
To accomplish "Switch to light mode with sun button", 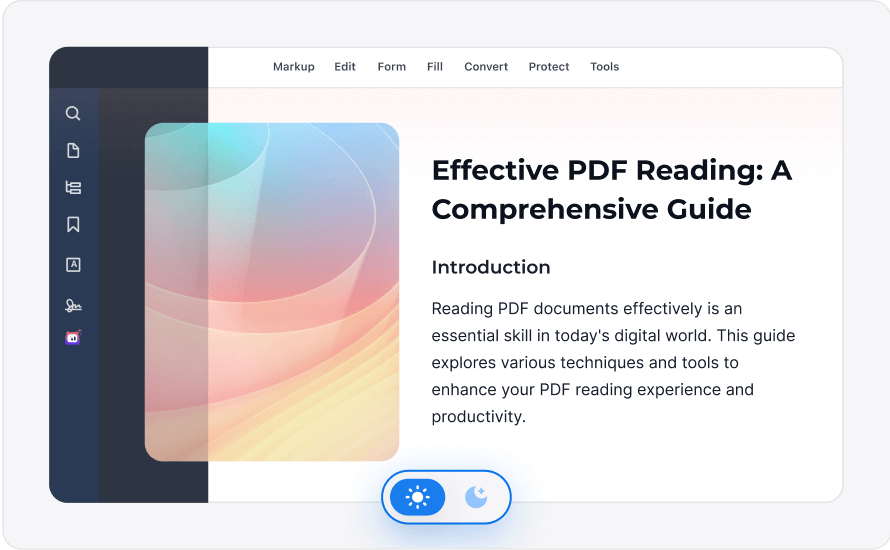I will pyautogui.click(x=418, y=497).
